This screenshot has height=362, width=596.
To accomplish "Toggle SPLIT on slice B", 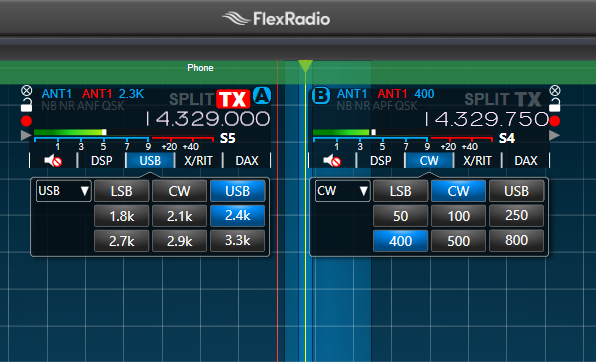I will [x=487, y=100].
